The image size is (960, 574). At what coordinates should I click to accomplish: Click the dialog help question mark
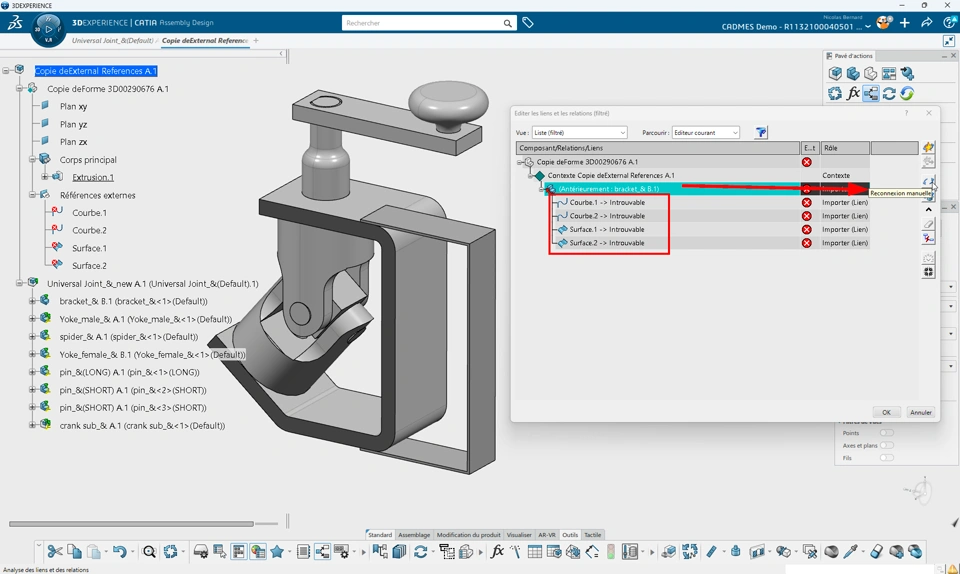[x=907, y=113]
